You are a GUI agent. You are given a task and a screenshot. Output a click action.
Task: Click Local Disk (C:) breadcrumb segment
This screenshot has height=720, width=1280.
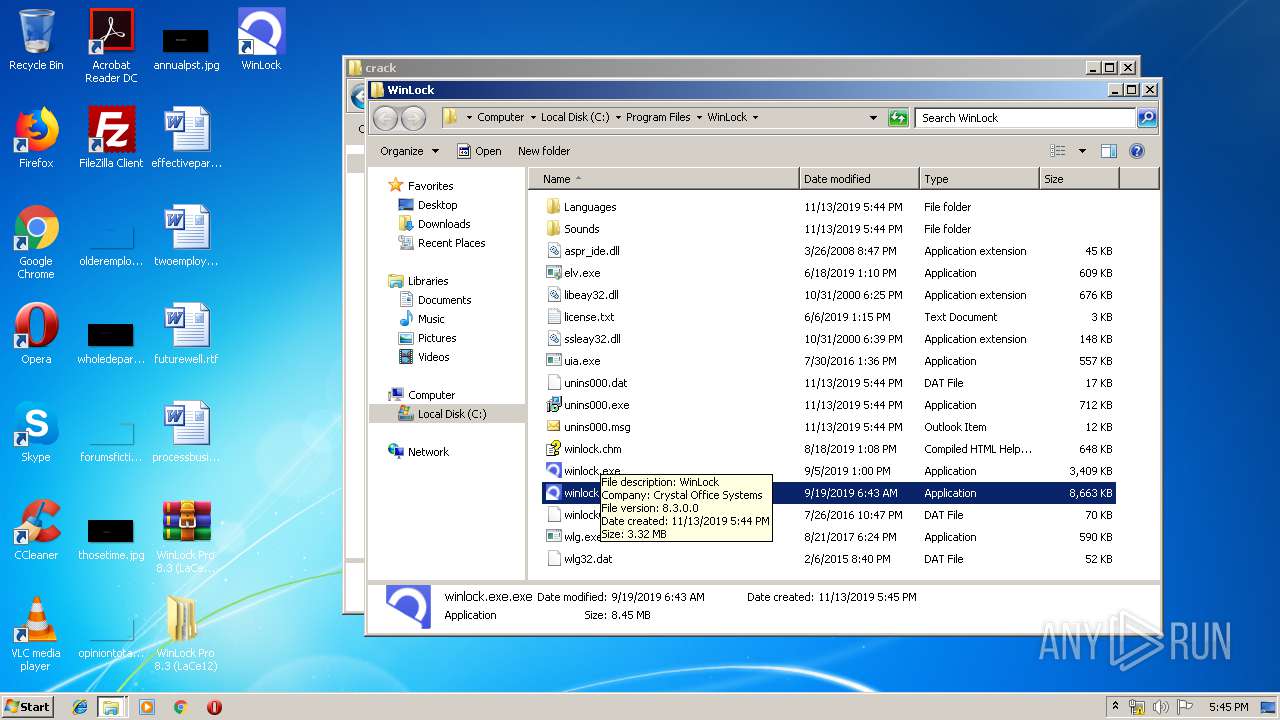click(575, 117)
